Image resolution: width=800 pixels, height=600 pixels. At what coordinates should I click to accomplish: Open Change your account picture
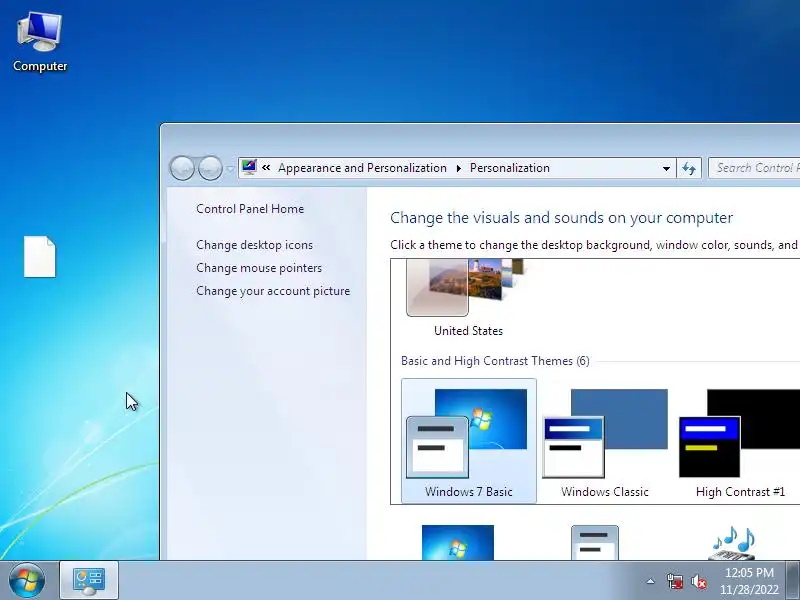273,291
